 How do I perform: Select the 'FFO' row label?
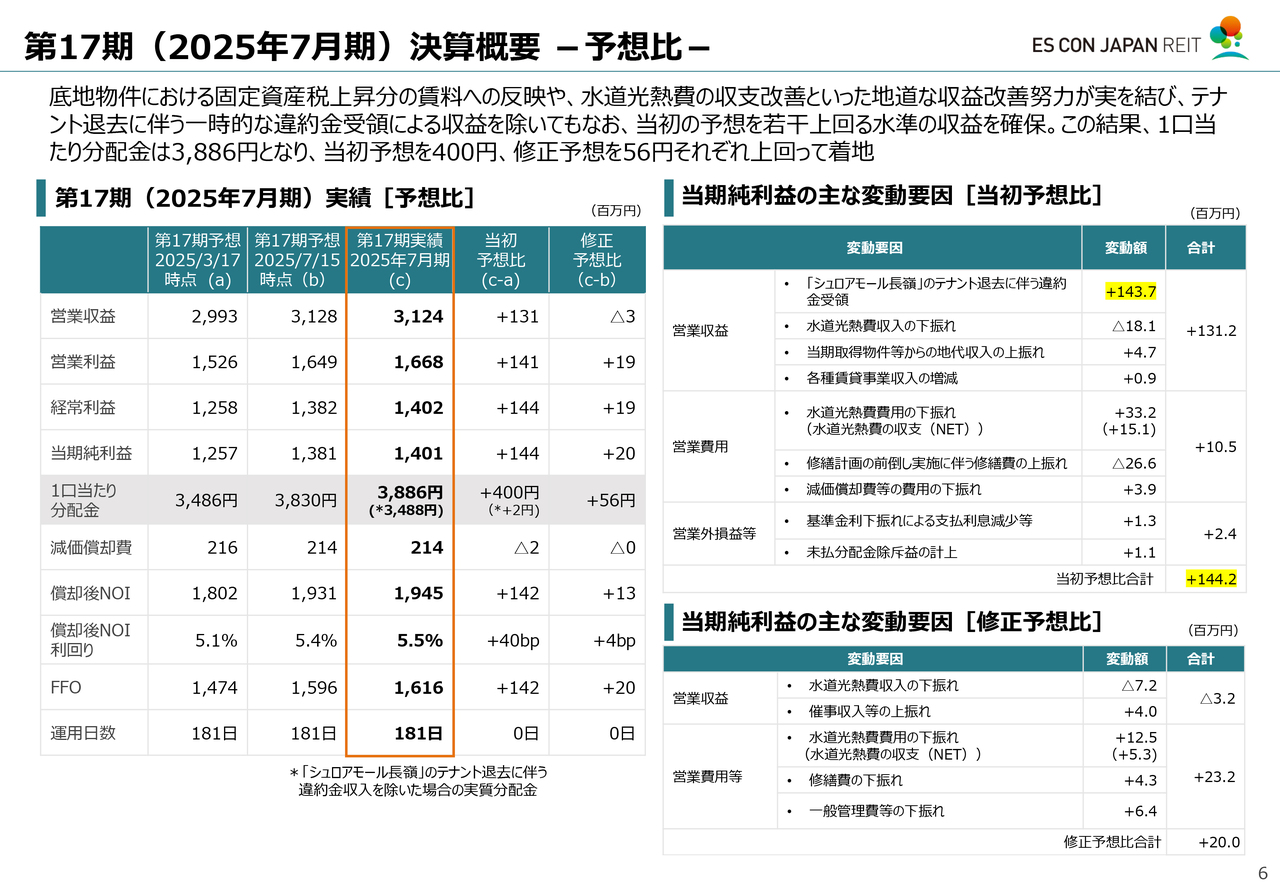pyautogui.click(x=66, y=687)
